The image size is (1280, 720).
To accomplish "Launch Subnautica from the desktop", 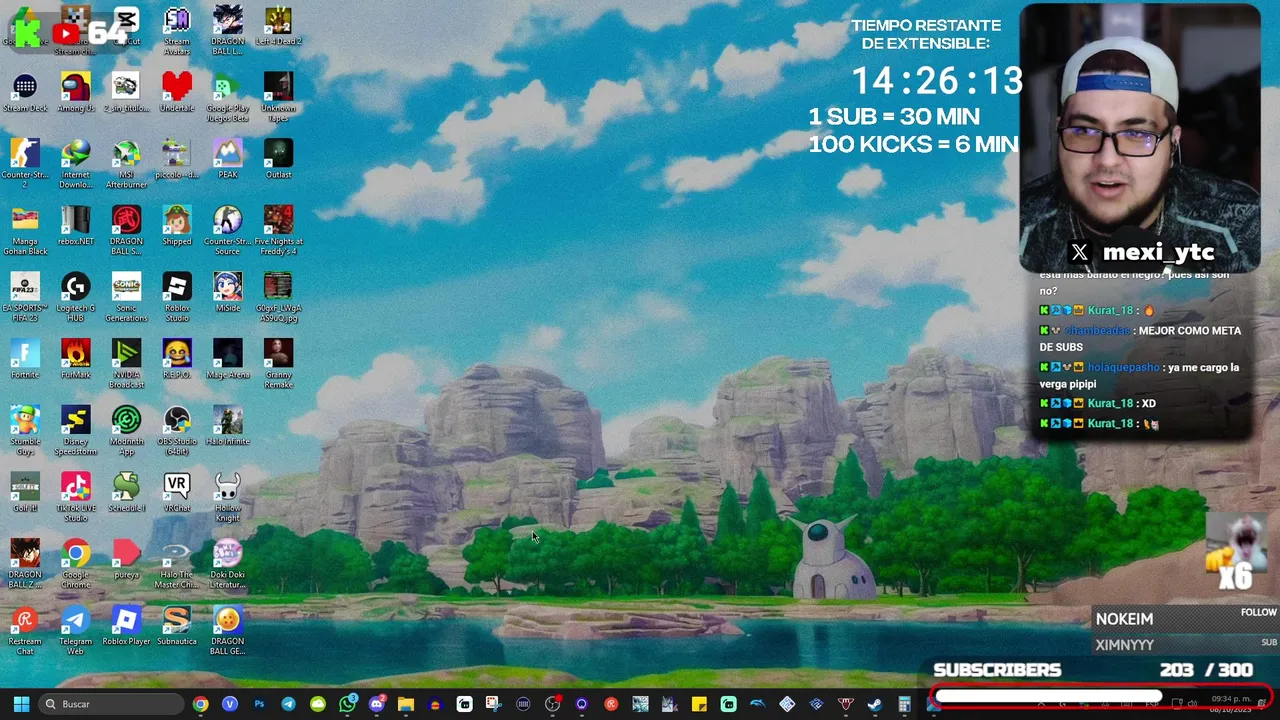I will click(177, 627).
